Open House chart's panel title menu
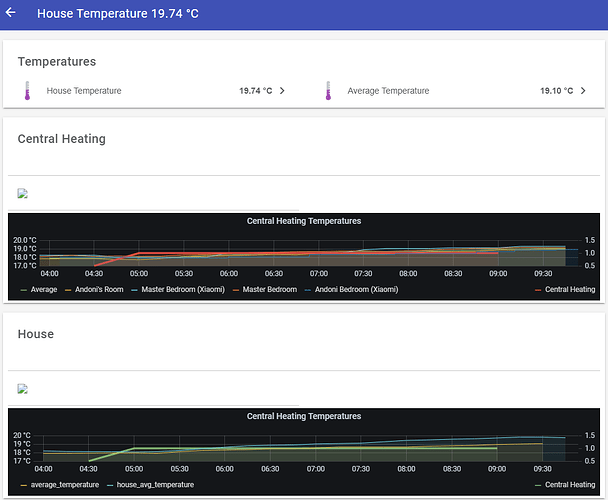 [303, 416]
